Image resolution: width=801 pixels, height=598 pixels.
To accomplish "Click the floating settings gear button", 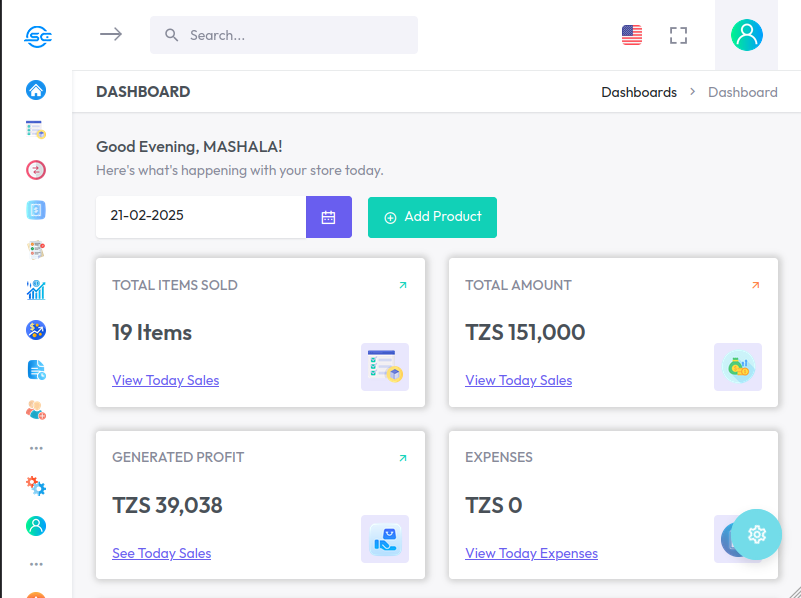I will coord(756,534).
